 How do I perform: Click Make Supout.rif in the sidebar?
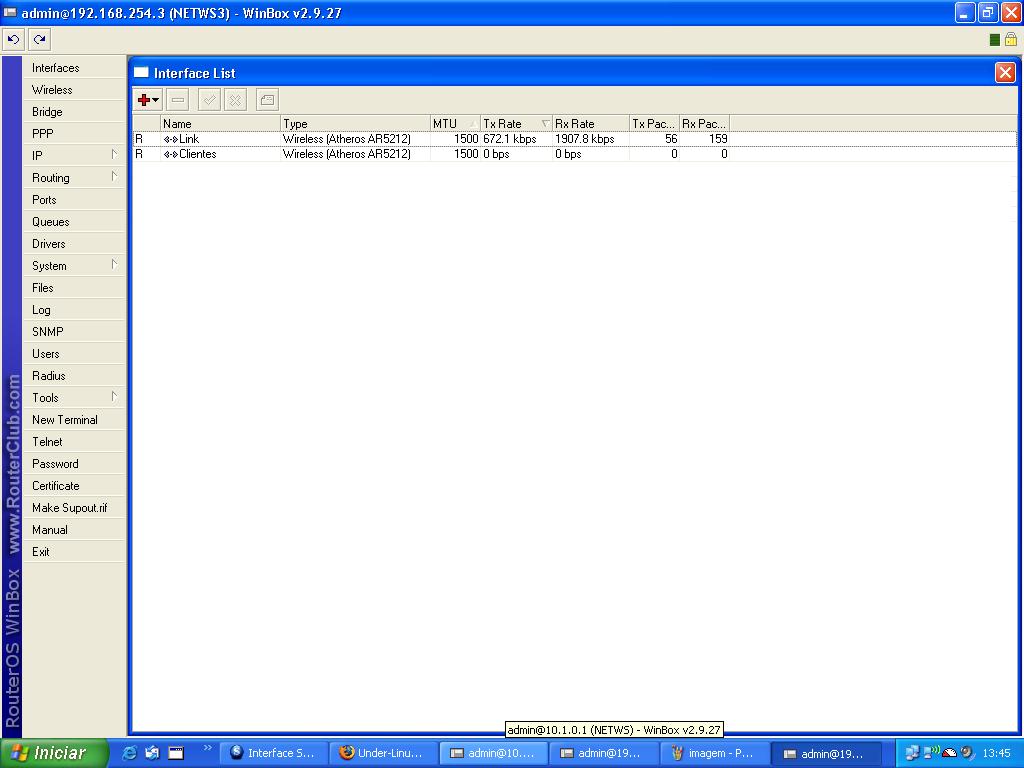pyautogui.click(x=74, y=507)
